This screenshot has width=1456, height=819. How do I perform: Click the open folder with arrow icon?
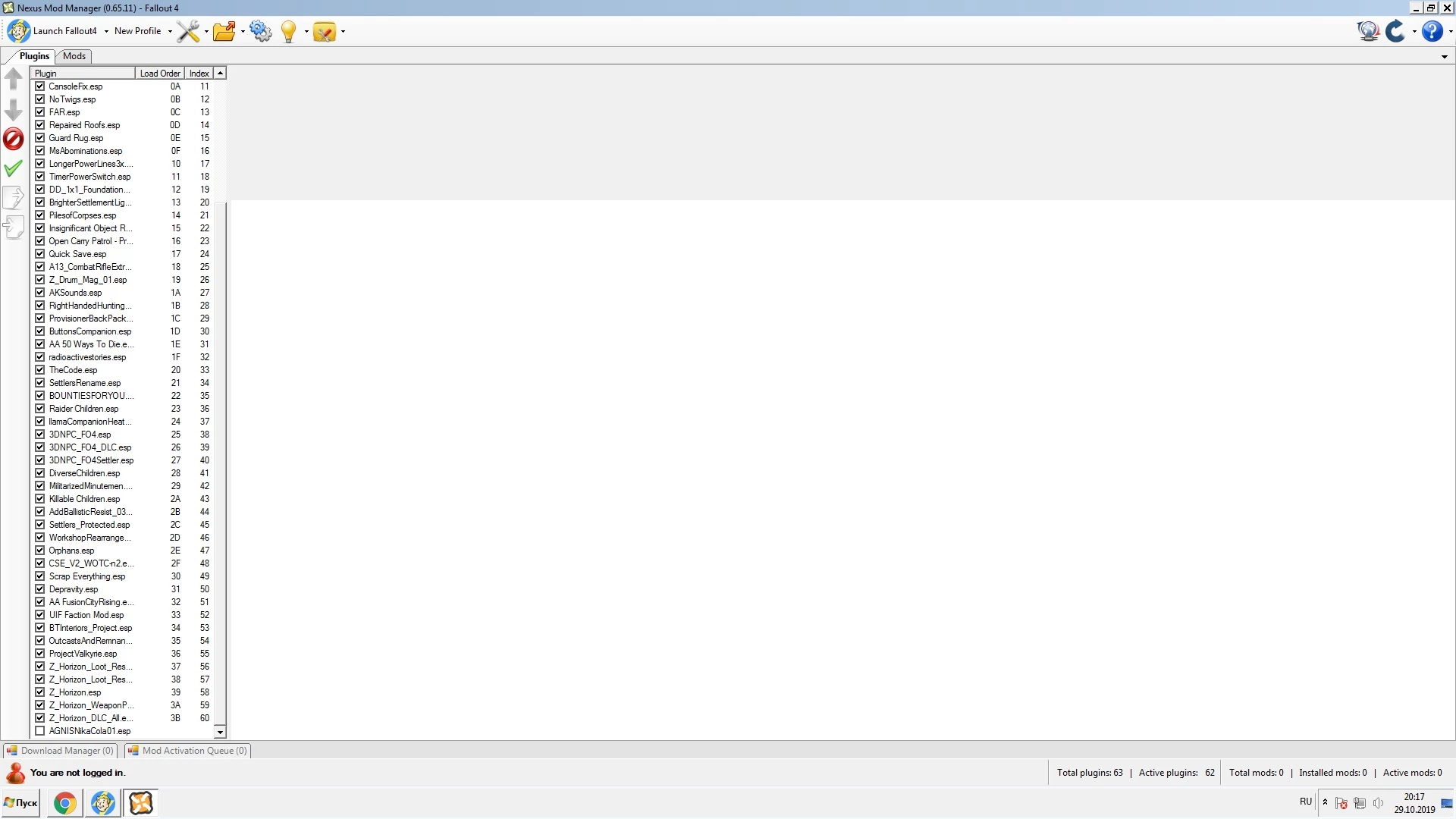[x=224, y=31]
